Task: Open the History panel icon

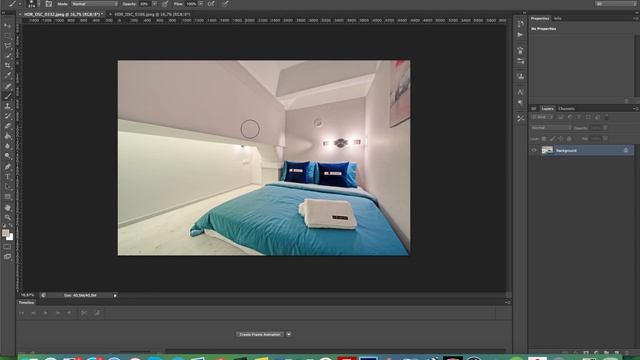Action: [x=520, y=24]
